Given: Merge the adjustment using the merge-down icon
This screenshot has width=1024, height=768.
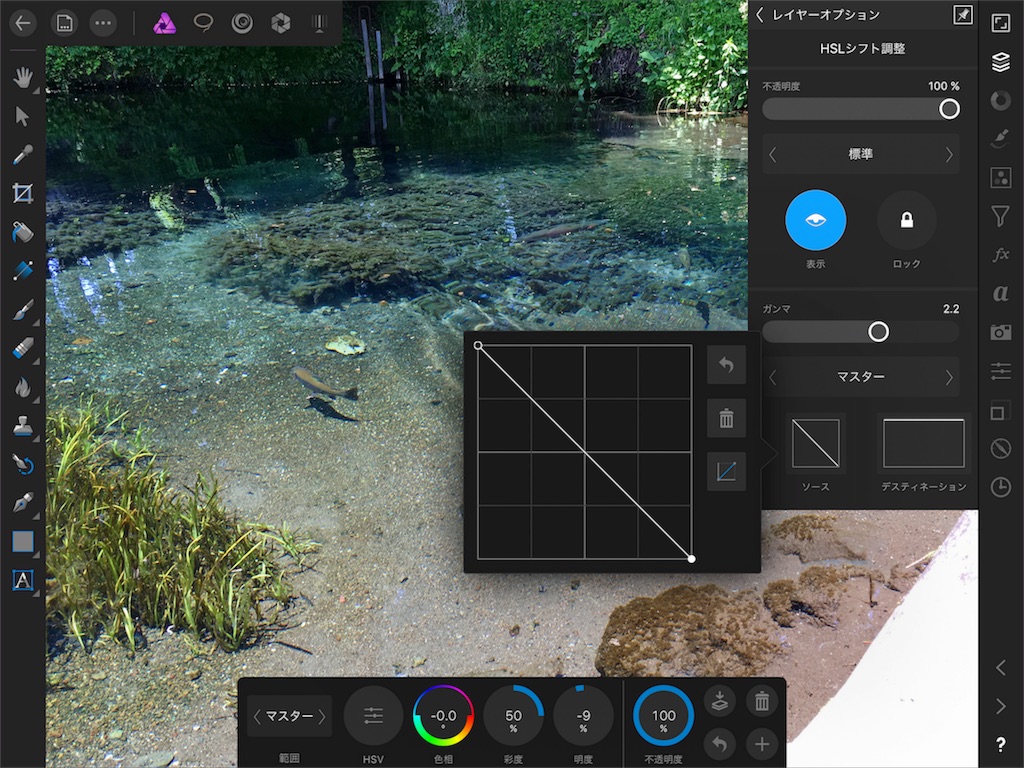Looking at the screenshot, I should 720,701.
